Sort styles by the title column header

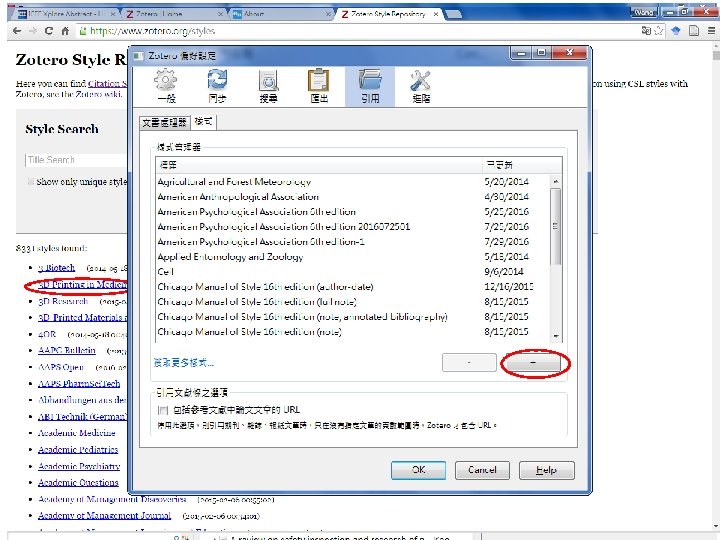[319, 165]
